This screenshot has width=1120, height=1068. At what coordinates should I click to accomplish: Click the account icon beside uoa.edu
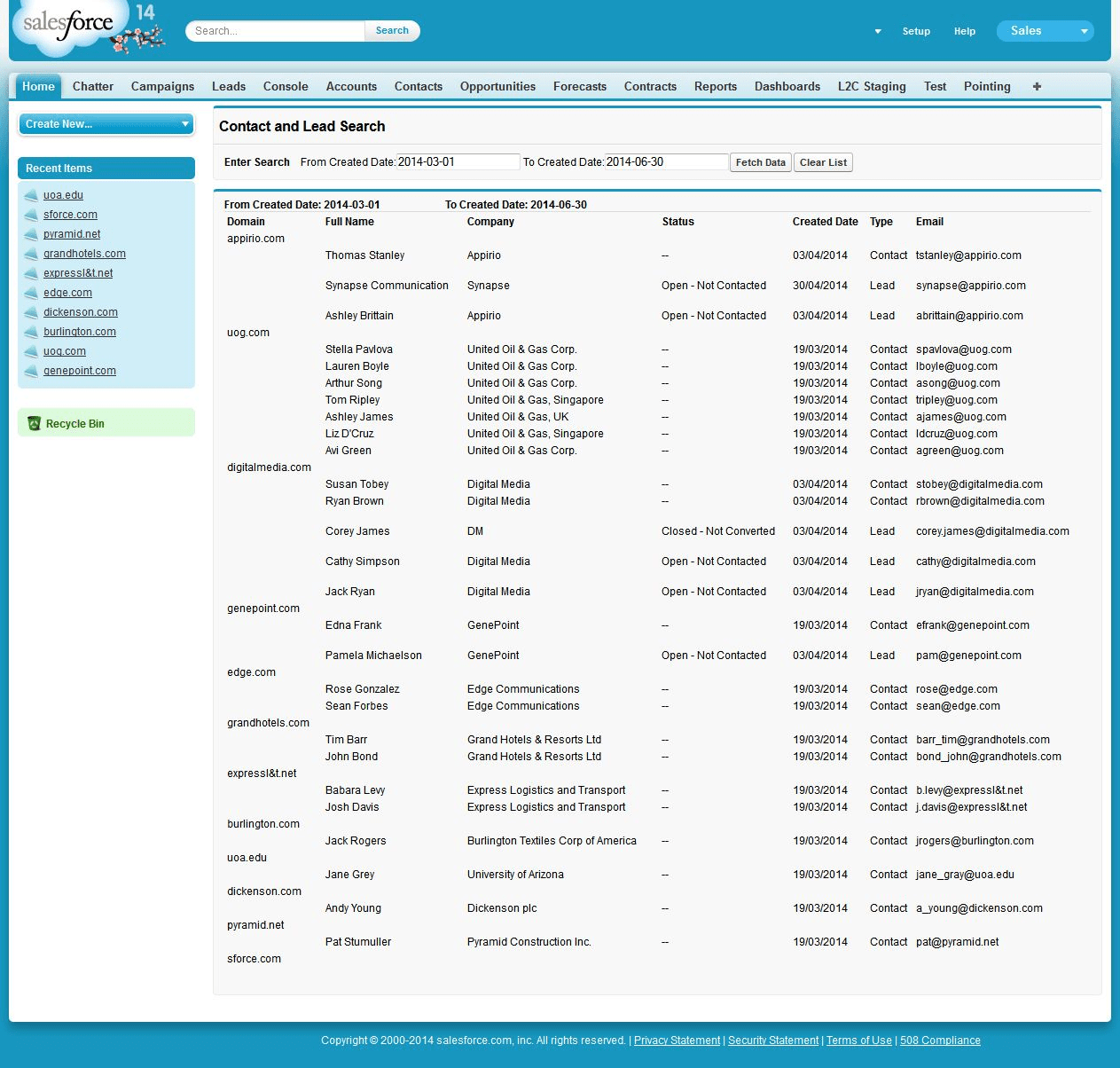coord(31,195)
